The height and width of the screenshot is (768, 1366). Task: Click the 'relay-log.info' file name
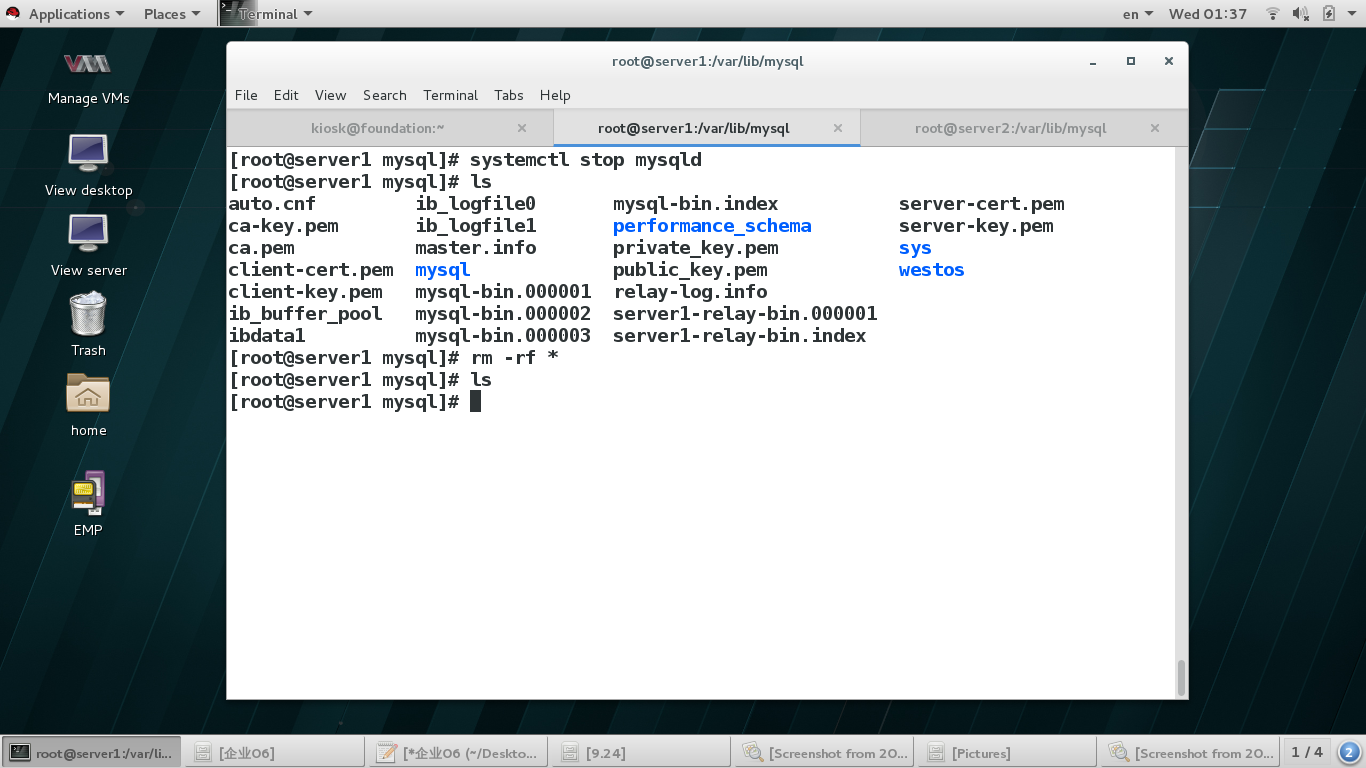point(690,292)
